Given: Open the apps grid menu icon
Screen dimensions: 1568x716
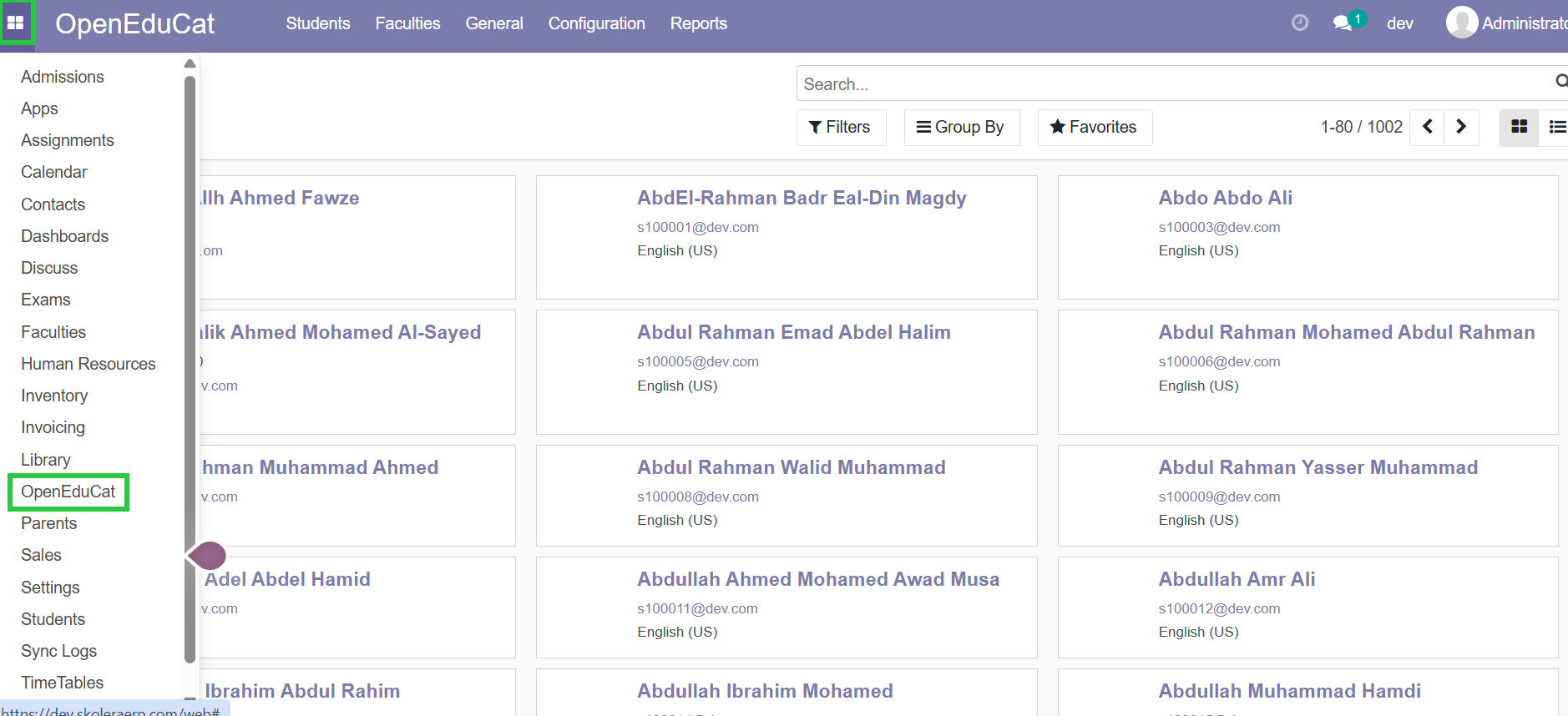Looking at the screenshot, I should tap(16, 23).
